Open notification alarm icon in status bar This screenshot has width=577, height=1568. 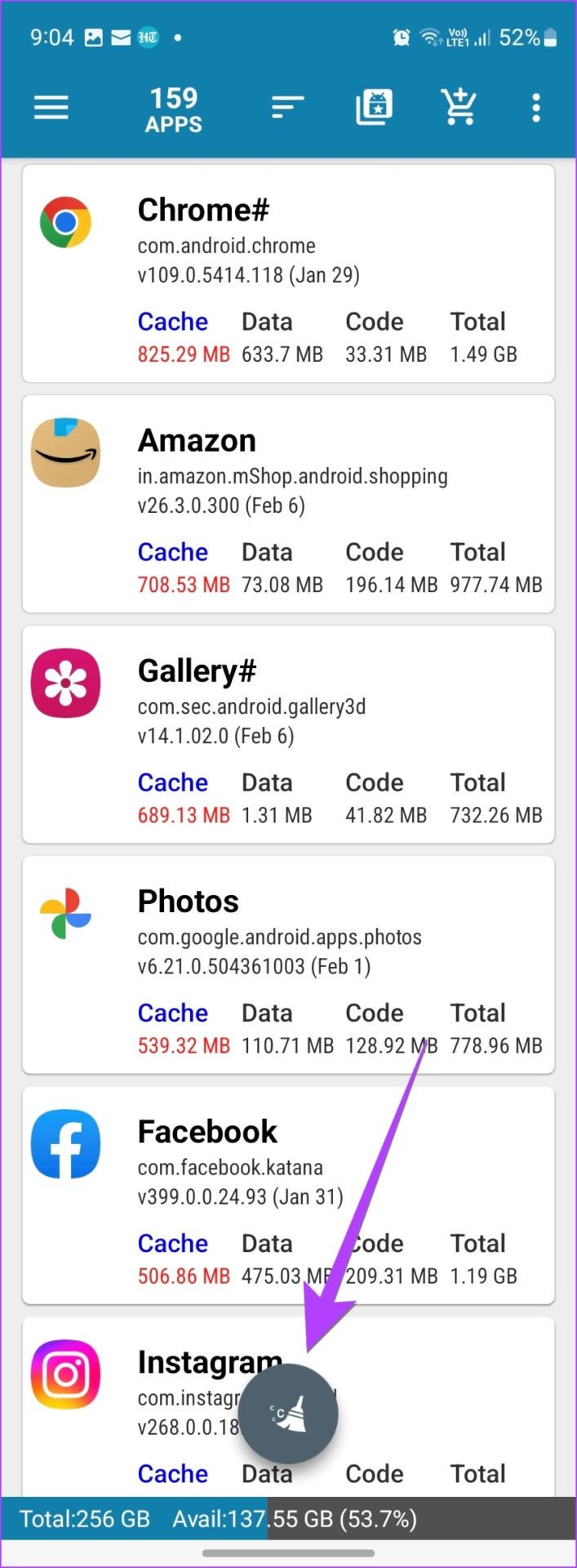click(x=402, y=37)
